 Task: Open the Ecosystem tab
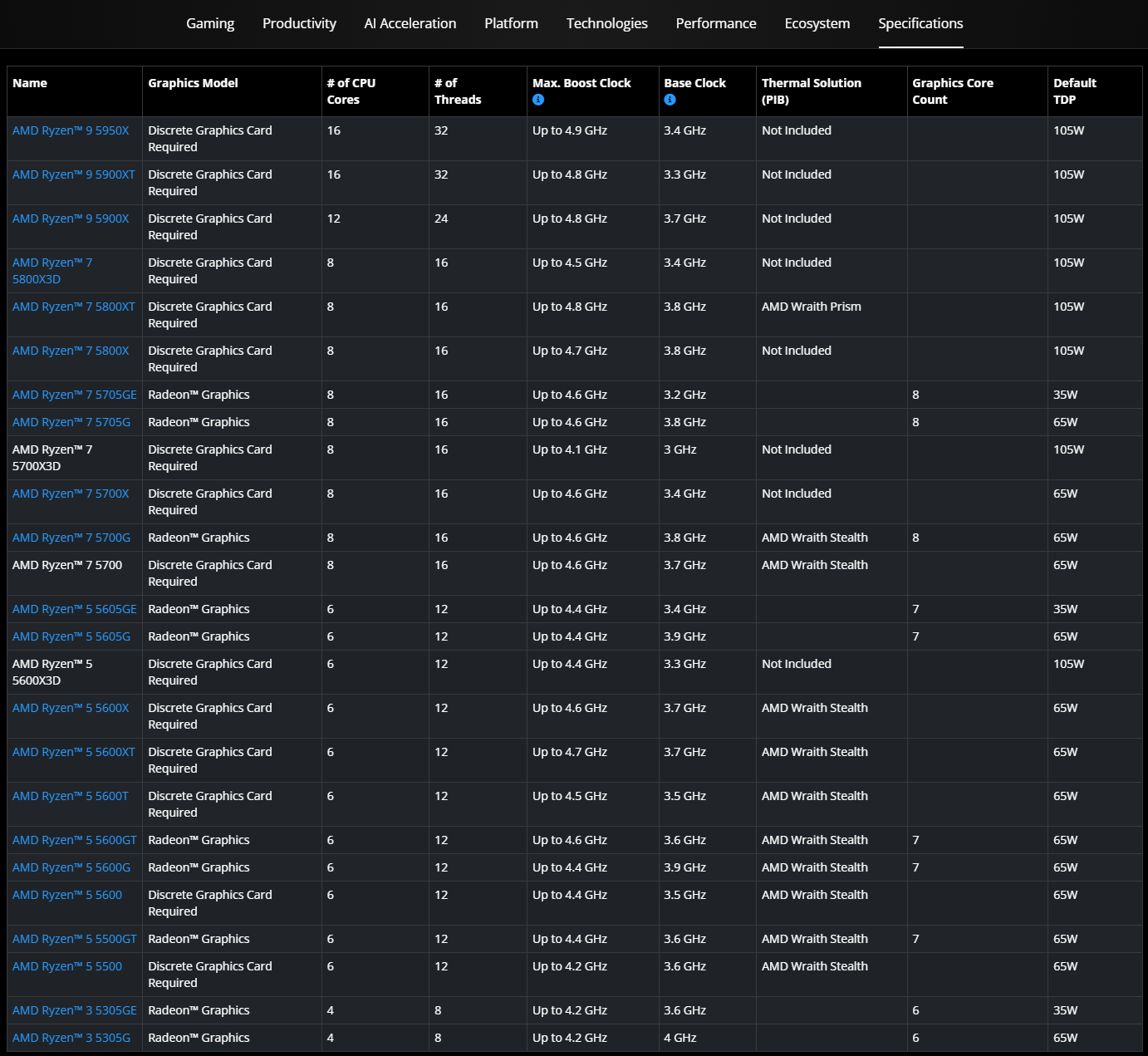(817, 23)
